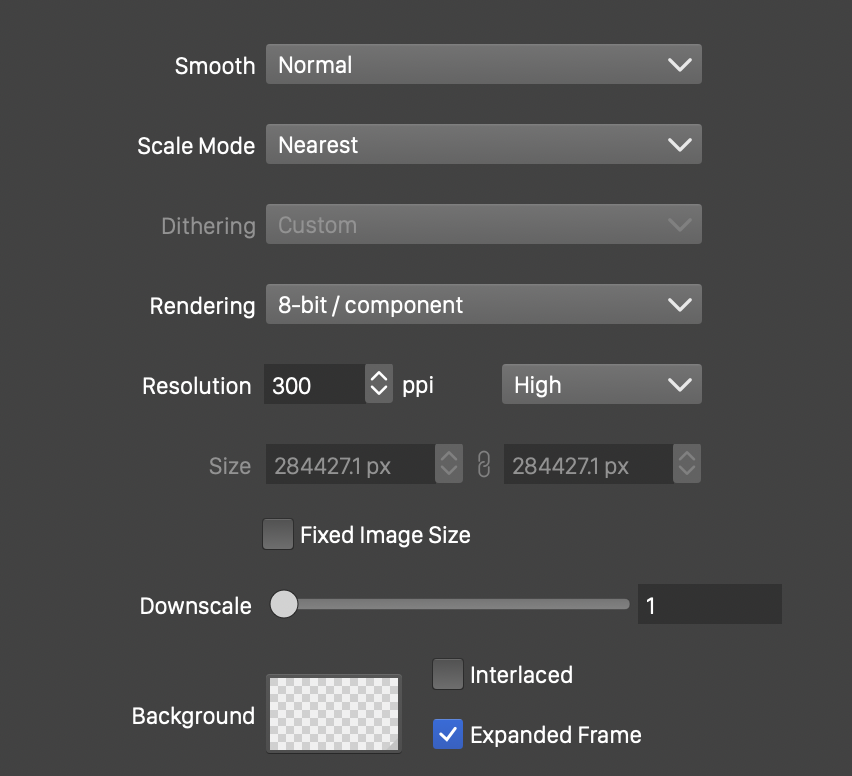
Task: Click the Downscale slider track
Action: coord(460,604)
